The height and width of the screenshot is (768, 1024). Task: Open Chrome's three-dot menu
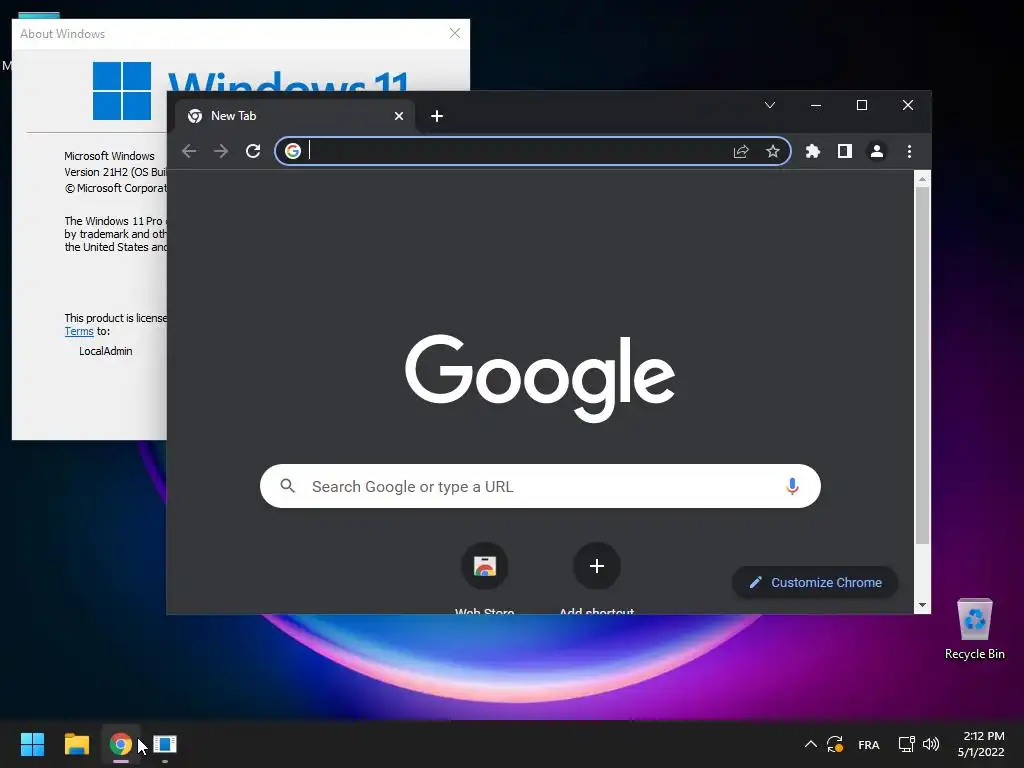click(909, 152)
